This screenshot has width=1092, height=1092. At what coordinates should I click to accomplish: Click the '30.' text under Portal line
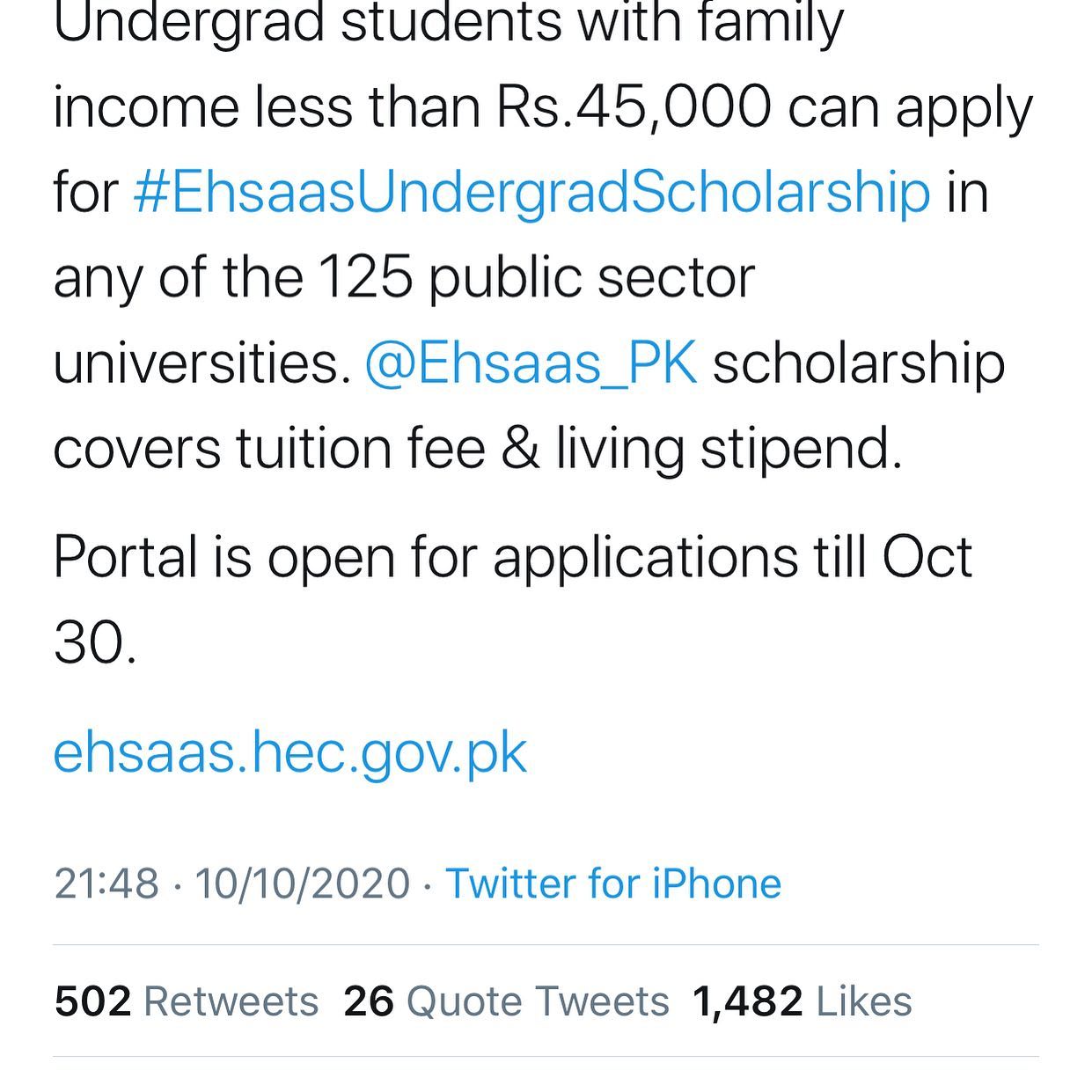coord(95,644)
